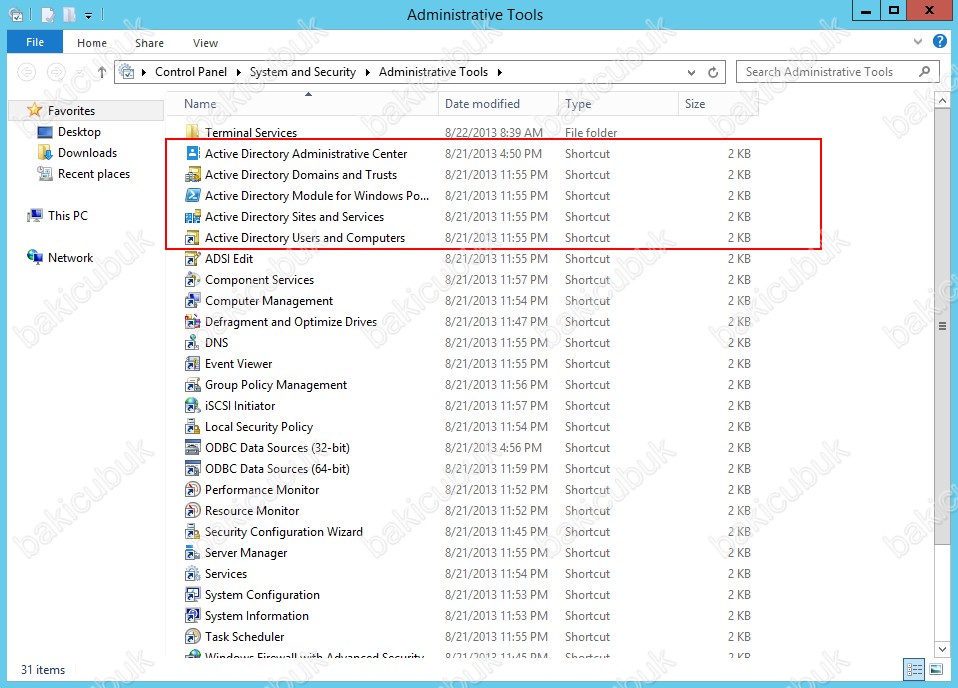Click the scrollbar up arrow
The width and height of the screenshot is (958, 688).
tap(942, 100)
